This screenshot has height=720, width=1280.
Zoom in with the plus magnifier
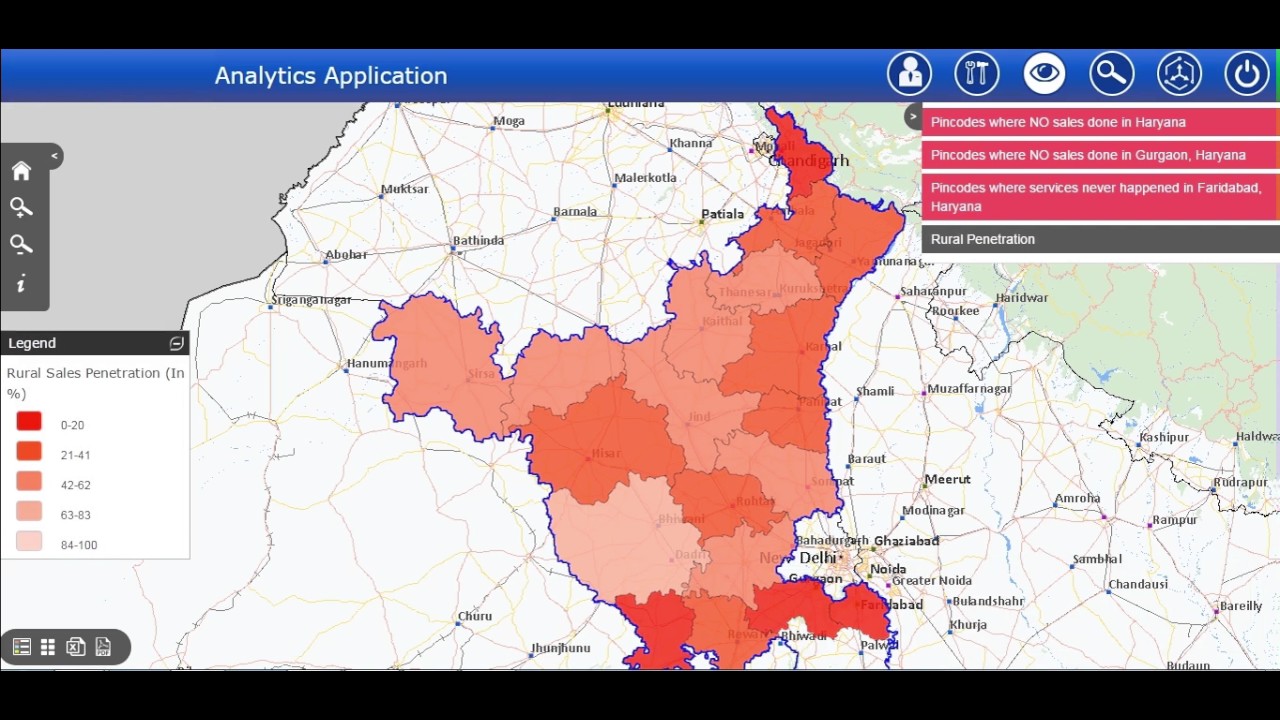[21, 208]
